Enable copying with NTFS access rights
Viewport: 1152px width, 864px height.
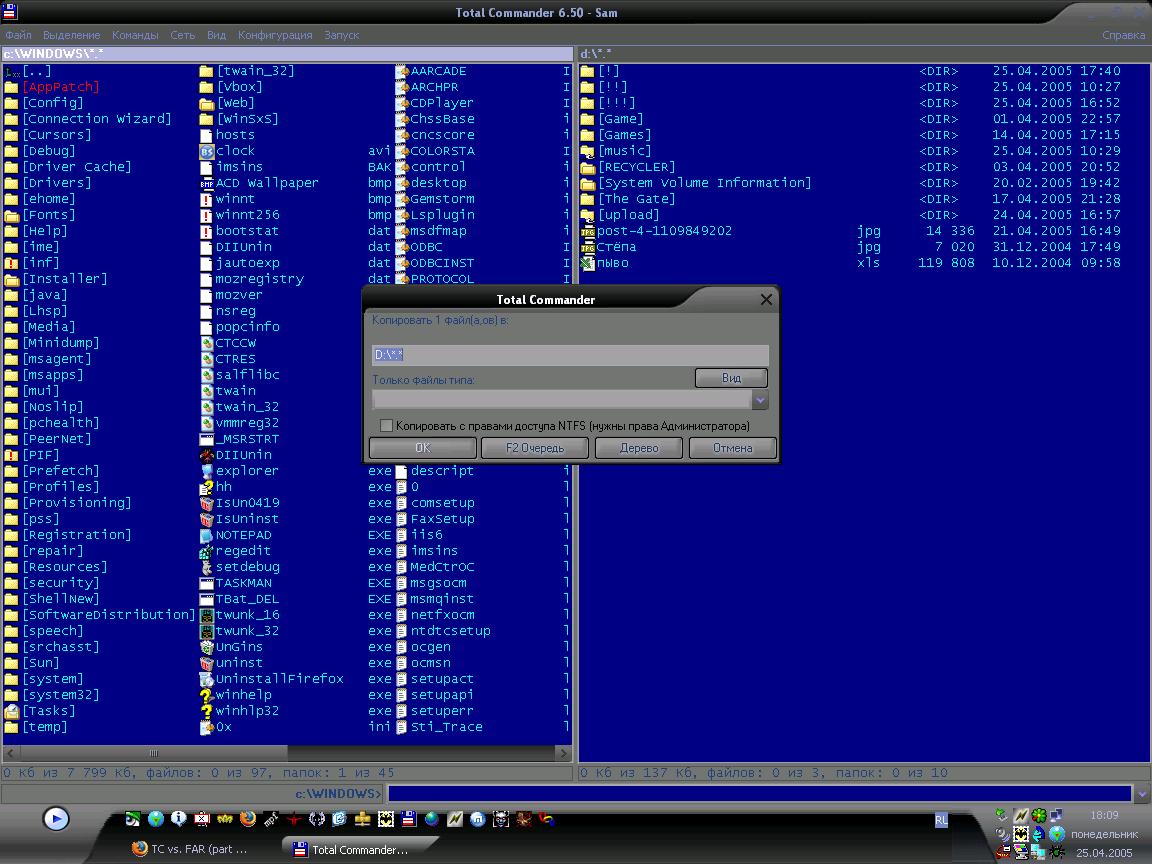(386, 425)
